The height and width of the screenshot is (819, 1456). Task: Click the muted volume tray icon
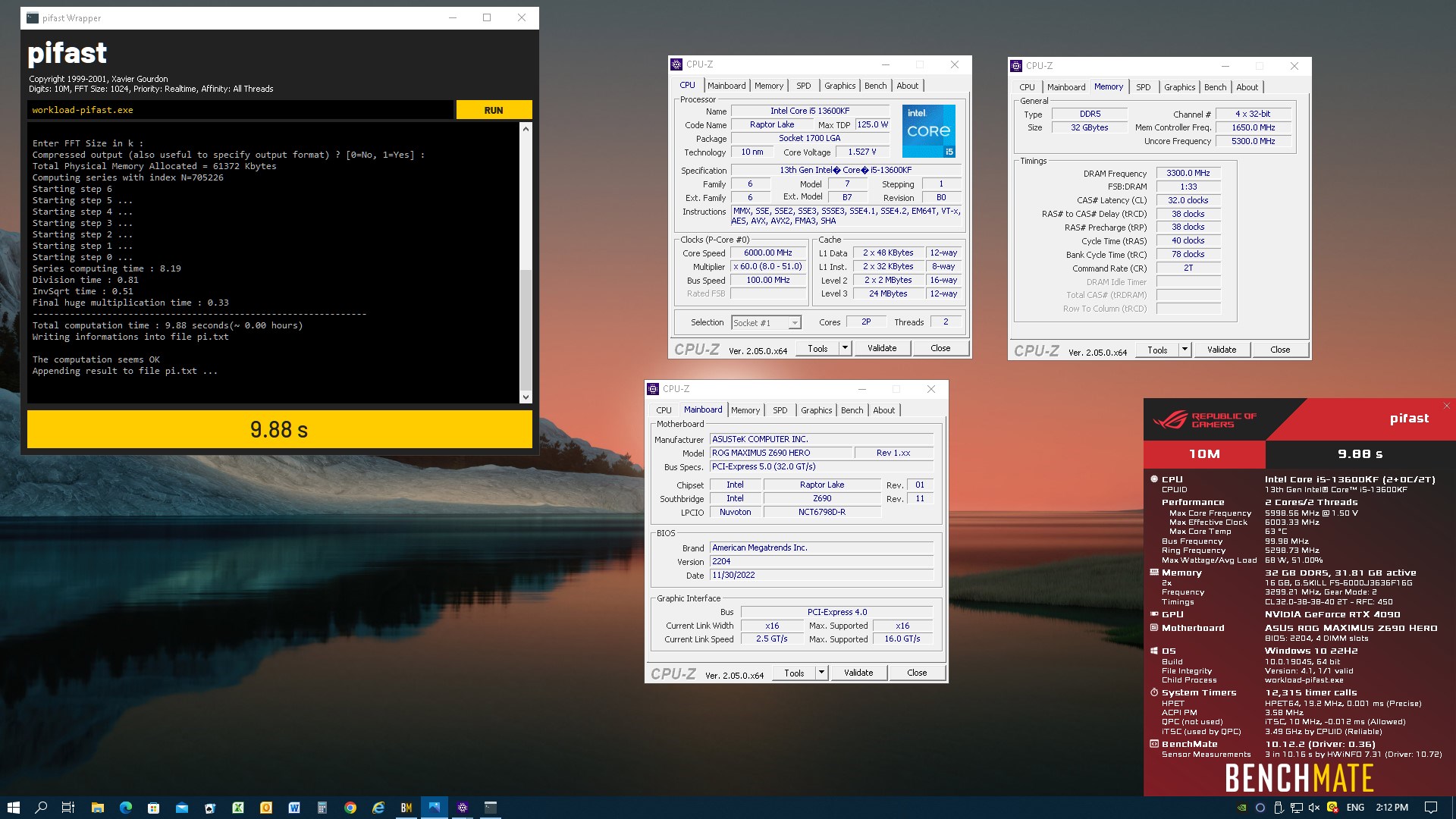pyautogui.click(x=1314, y=808)
